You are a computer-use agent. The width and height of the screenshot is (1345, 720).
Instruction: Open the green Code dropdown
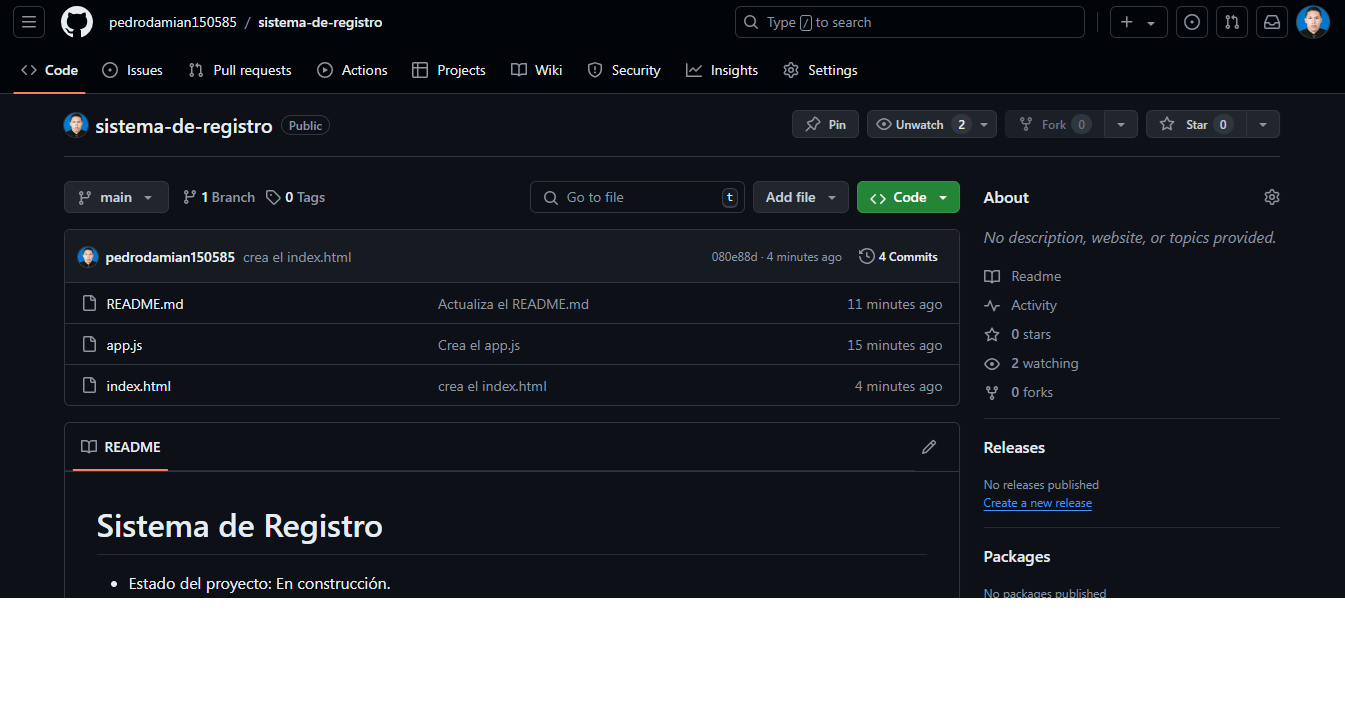908,197
